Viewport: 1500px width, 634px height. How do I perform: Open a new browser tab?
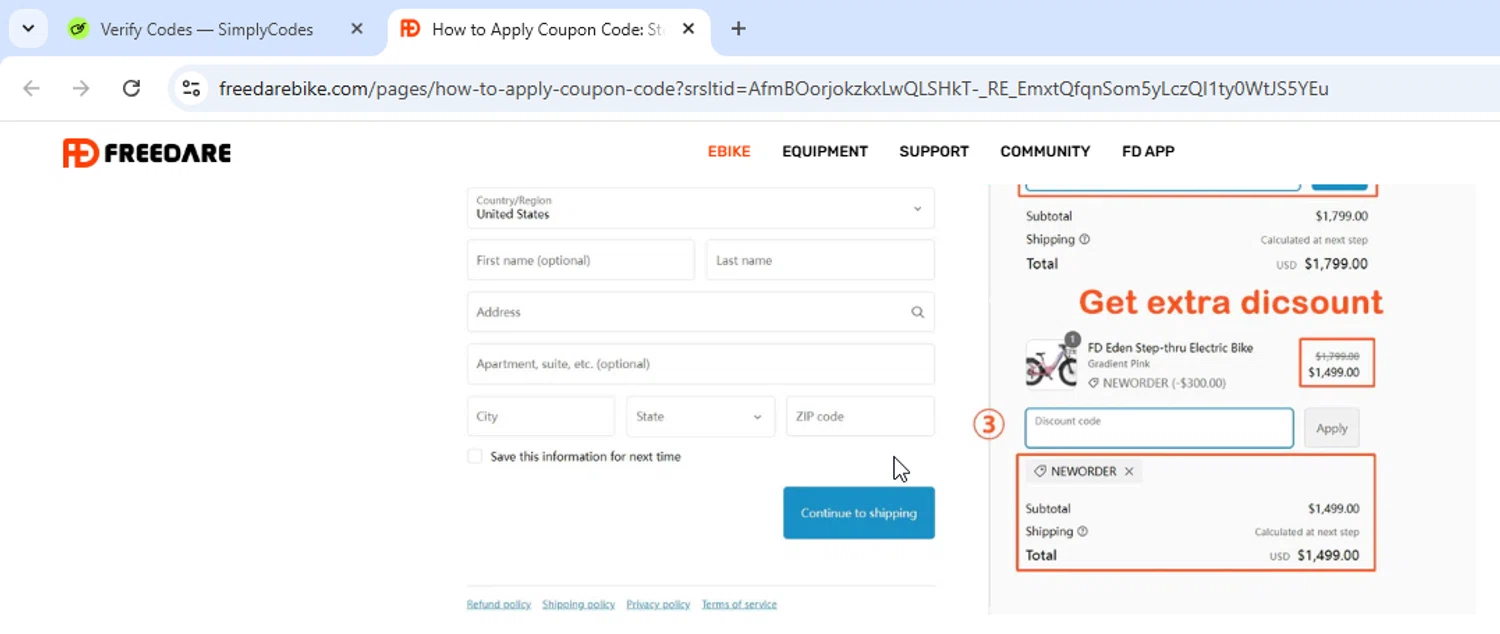point(738,29)
